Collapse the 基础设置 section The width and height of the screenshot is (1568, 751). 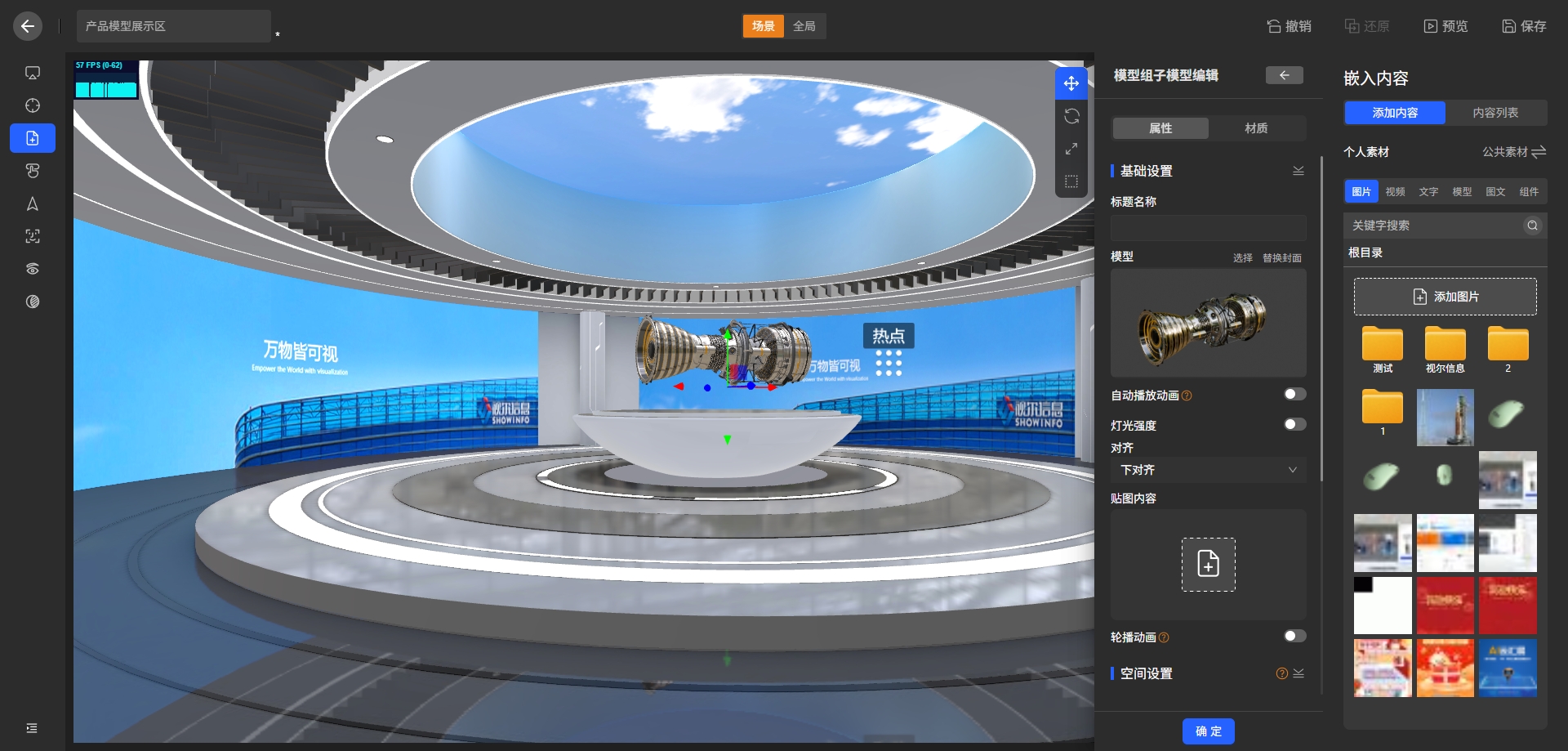click(x=1298, y=171)
